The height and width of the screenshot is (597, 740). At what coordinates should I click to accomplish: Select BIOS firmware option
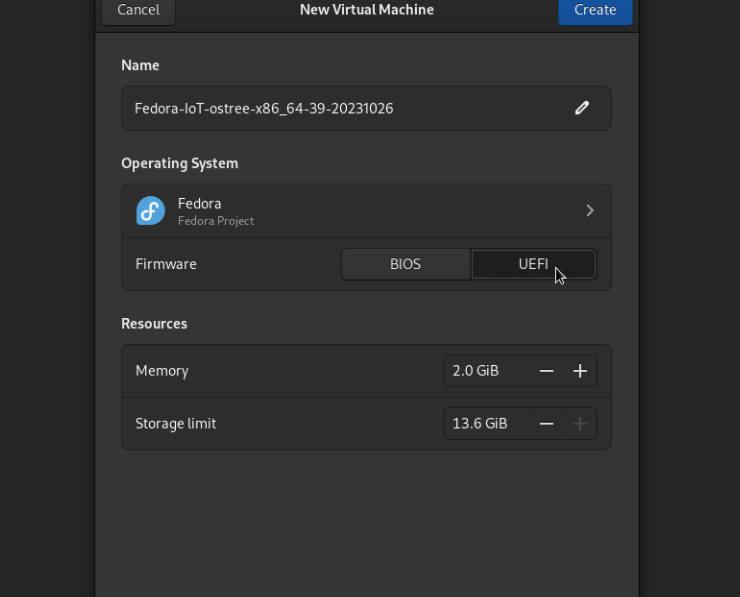(x=405, y=265)
